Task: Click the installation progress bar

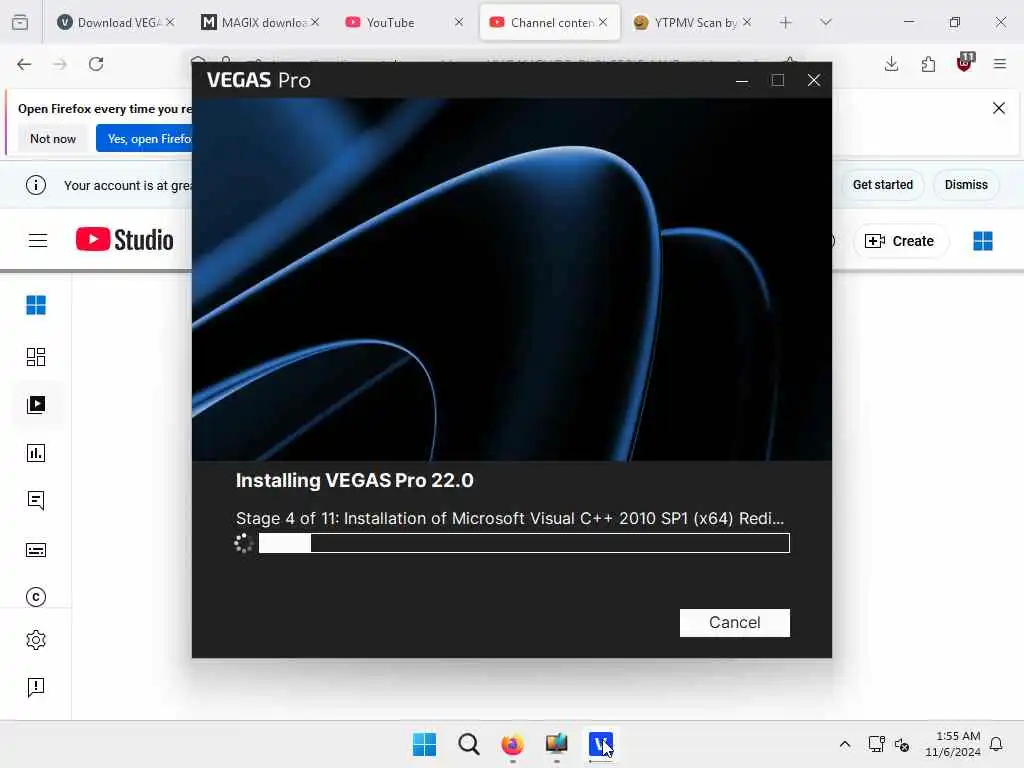Action: tap(524, 543)
